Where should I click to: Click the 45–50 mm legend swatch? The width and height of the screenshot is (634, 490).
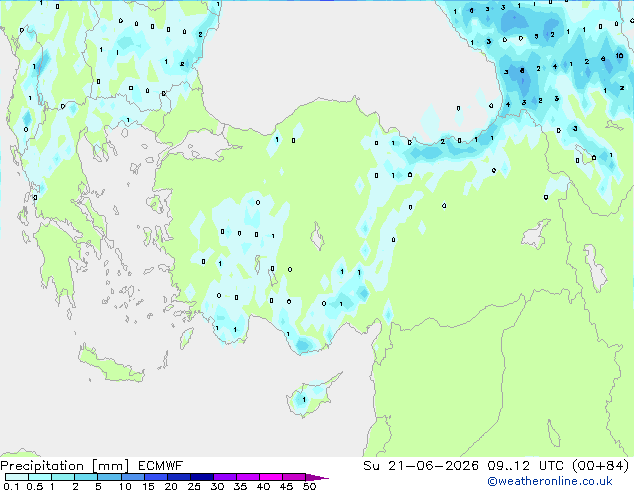point(294,477)
